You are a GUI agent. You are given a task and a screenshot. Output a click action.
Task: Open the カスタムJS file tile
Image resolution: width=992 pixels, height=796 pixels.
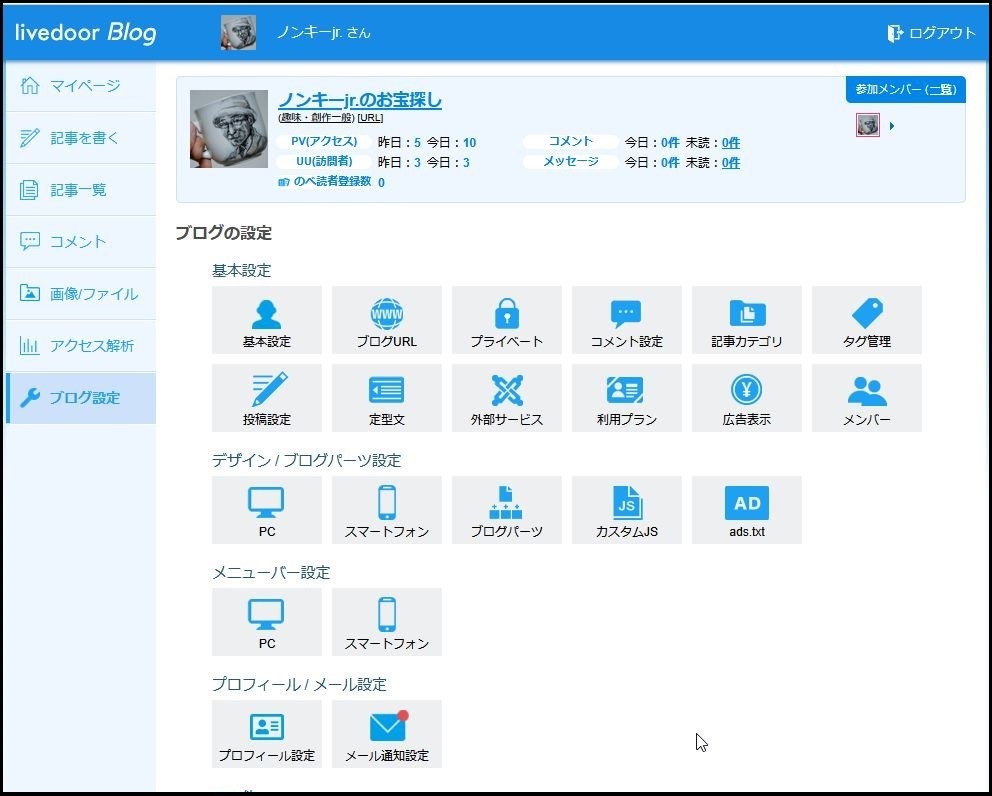pos(626,510)
